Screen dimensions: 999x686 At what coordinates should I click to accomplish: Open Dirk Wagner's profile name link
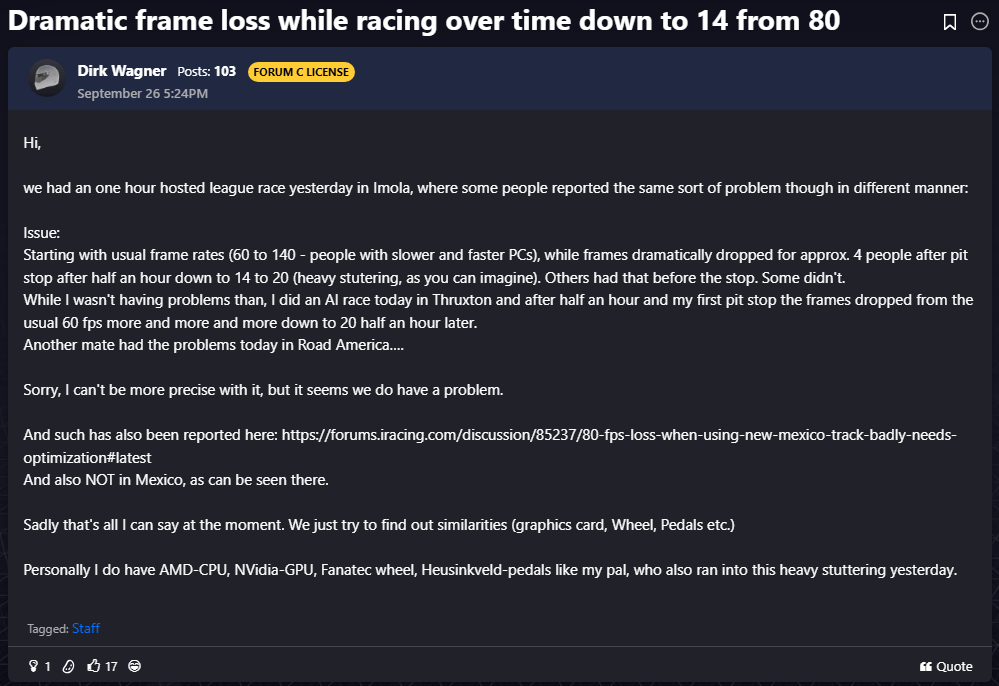tap(121, 71)
